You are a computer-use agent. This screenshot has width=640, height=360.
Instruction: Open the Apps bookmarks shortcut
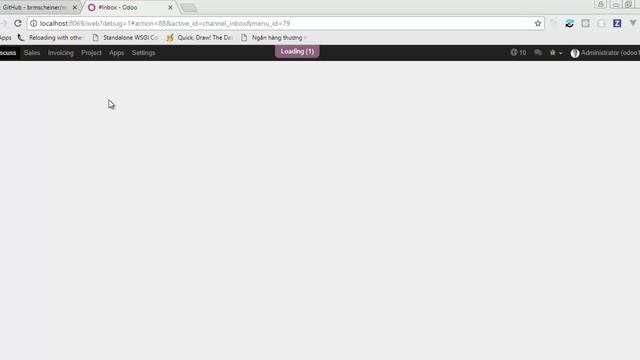[6, 38]
